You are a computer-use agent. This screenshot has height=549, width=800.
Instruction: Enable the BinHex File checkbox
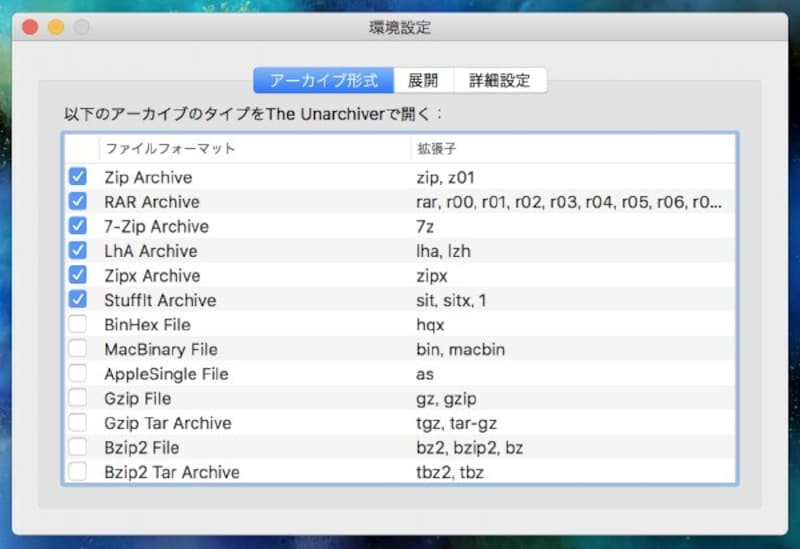pyautogui.click(x=78, y=325)
